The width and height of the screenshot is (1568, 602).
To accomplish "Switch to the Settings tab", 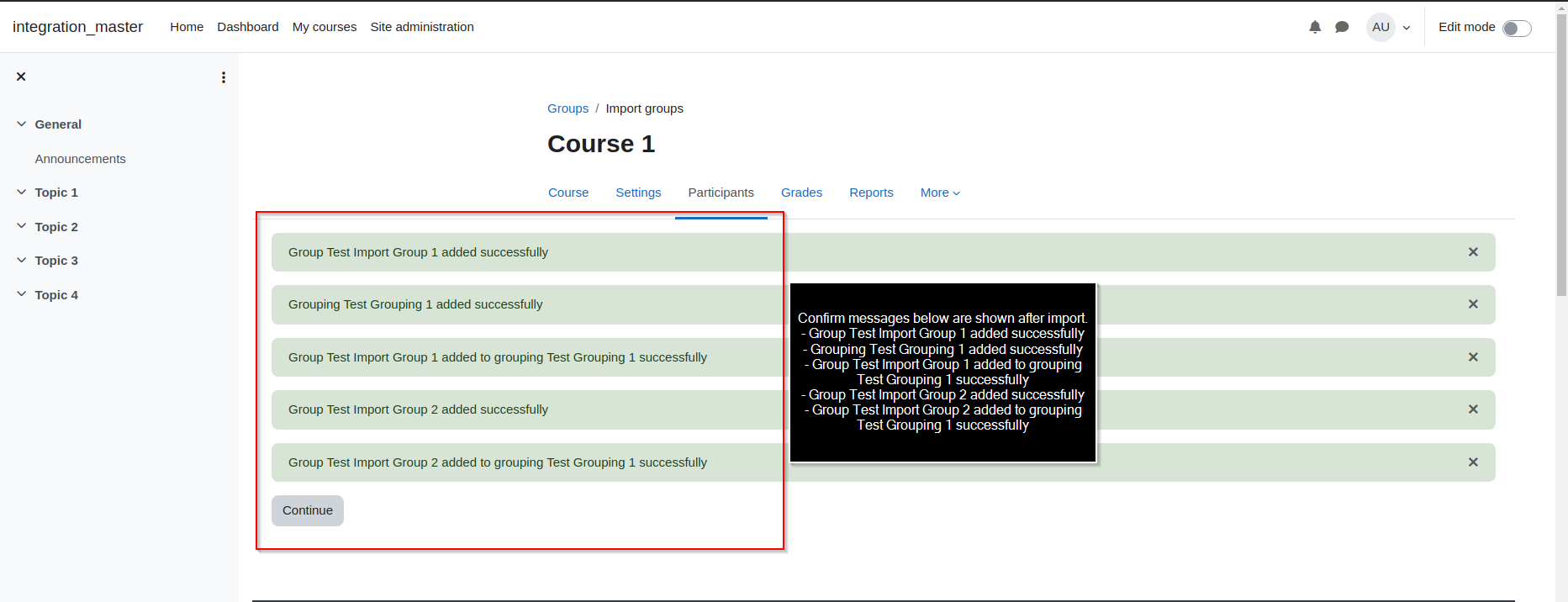I will pos(638,193).
